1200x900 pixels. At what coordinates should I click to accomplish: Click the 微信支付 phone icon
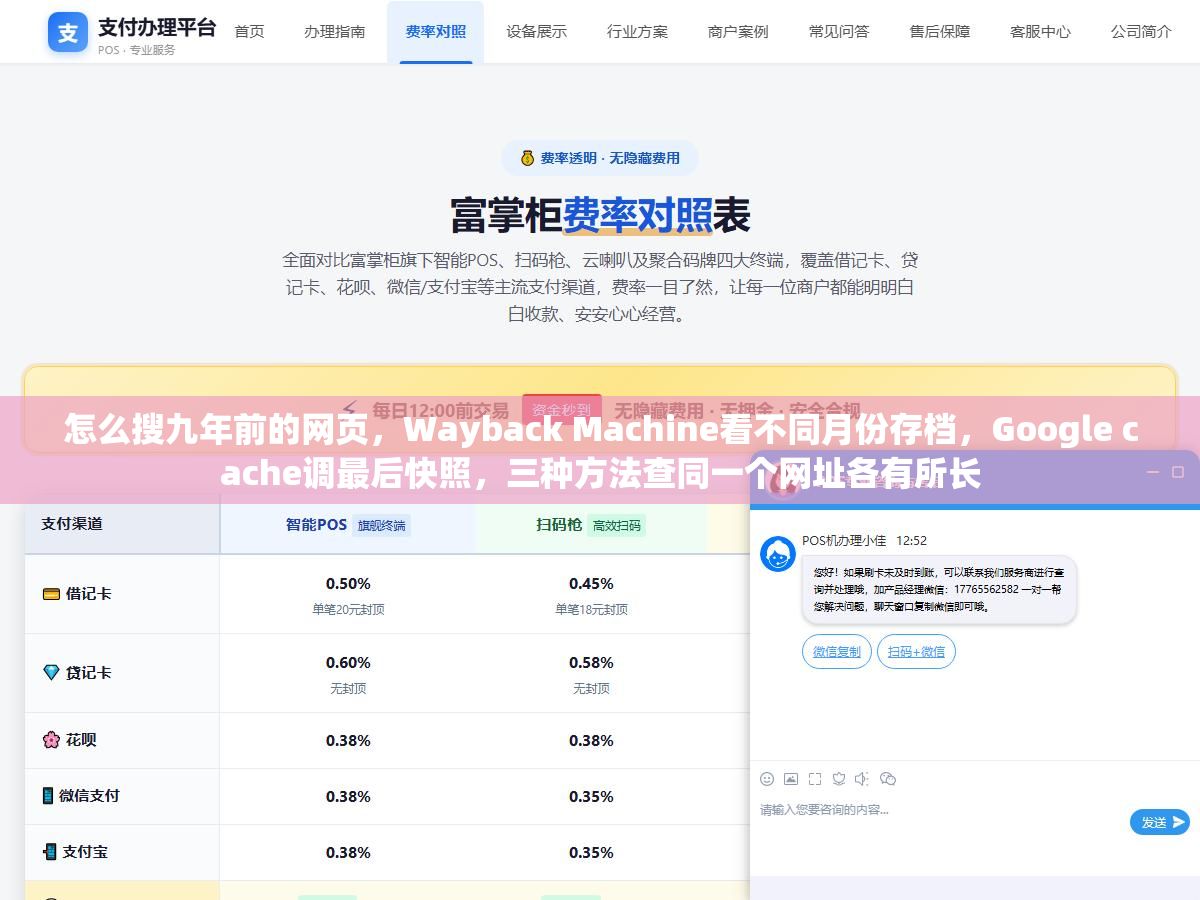tap(48, 796)
